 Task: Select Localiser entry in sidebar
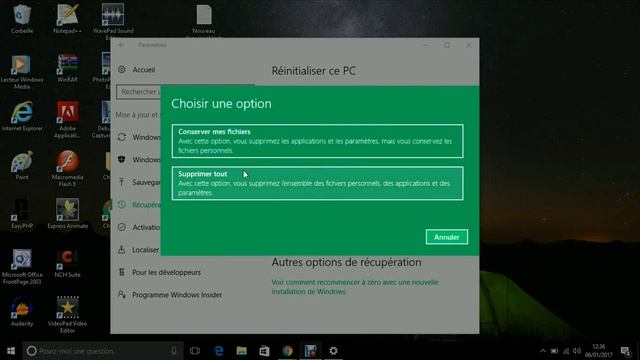(145, 250)
